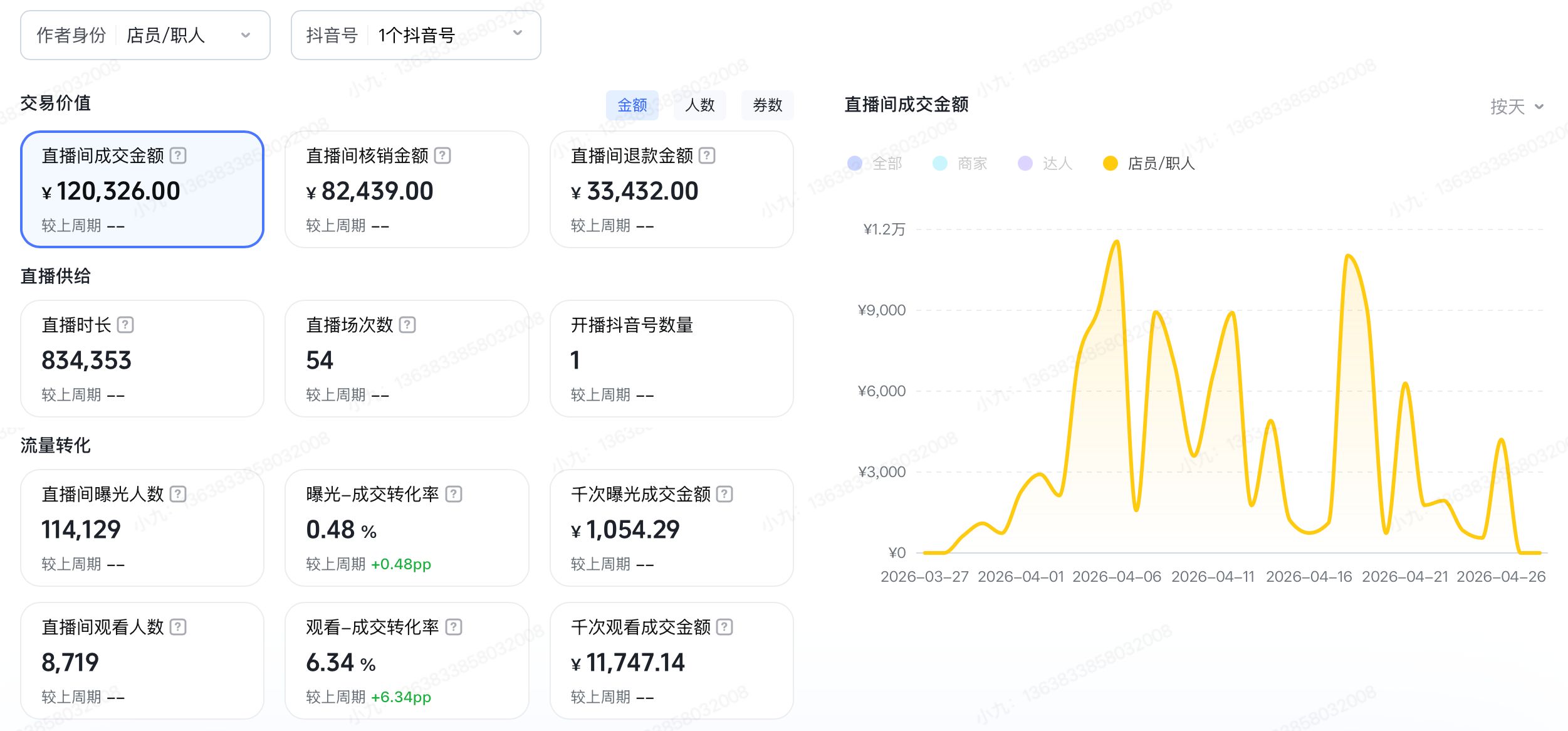1568x731 pixels.
Task: Select the 直播时长 metric card
Action: tap(142, 359)
